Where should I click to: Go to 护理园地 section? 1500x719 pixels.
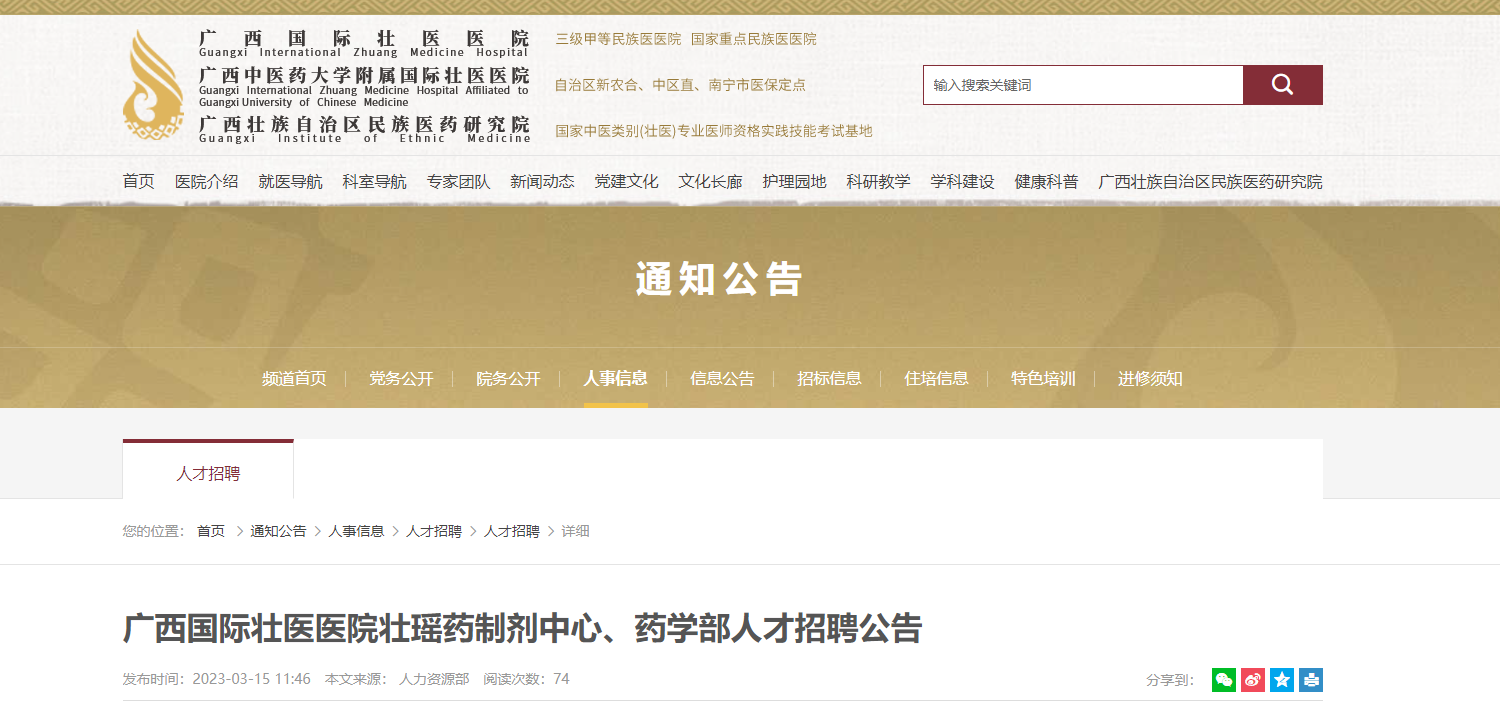(x=795, y=182)
